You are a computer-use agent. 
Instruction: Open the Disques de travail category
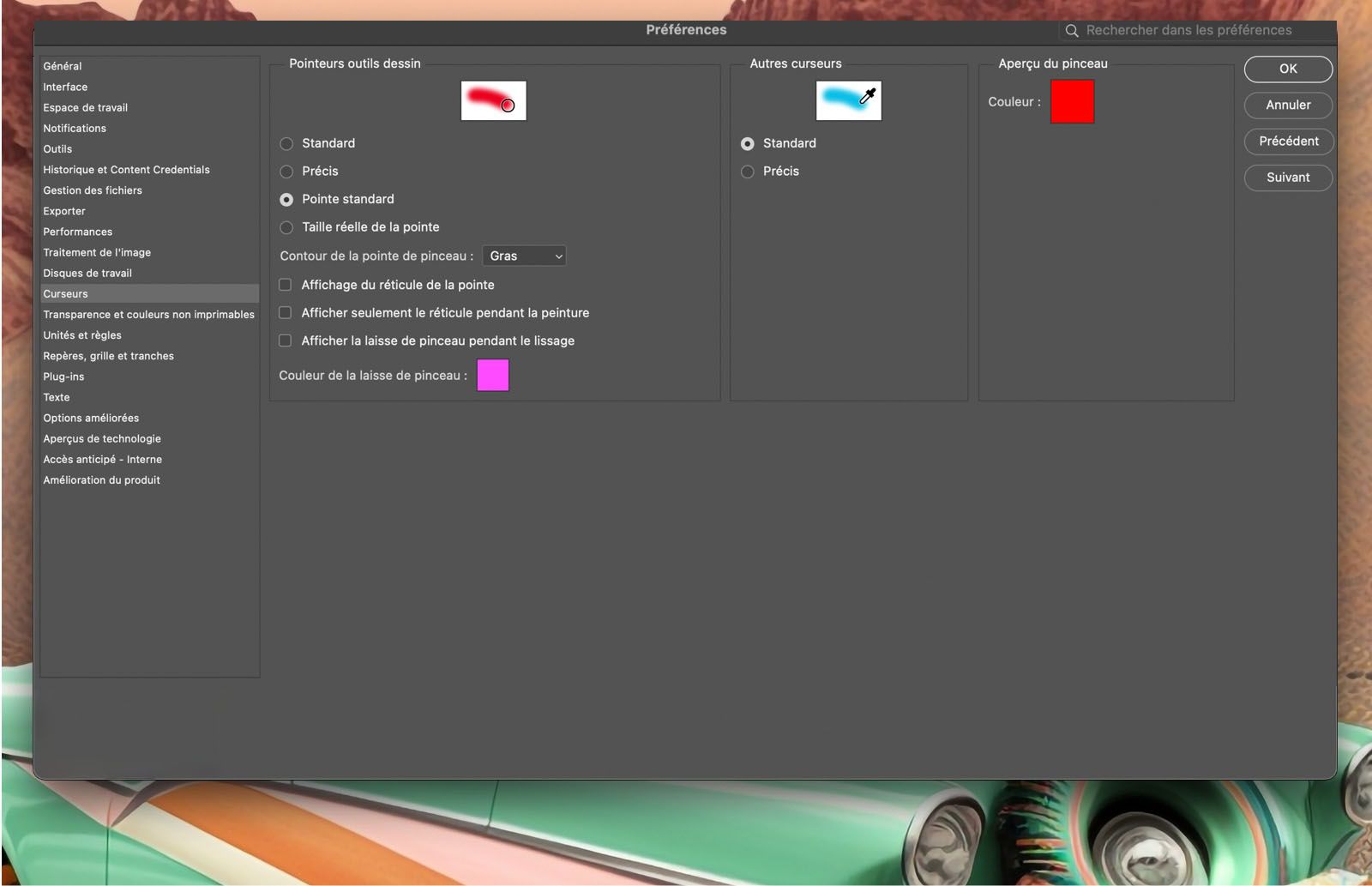point(150,273)
